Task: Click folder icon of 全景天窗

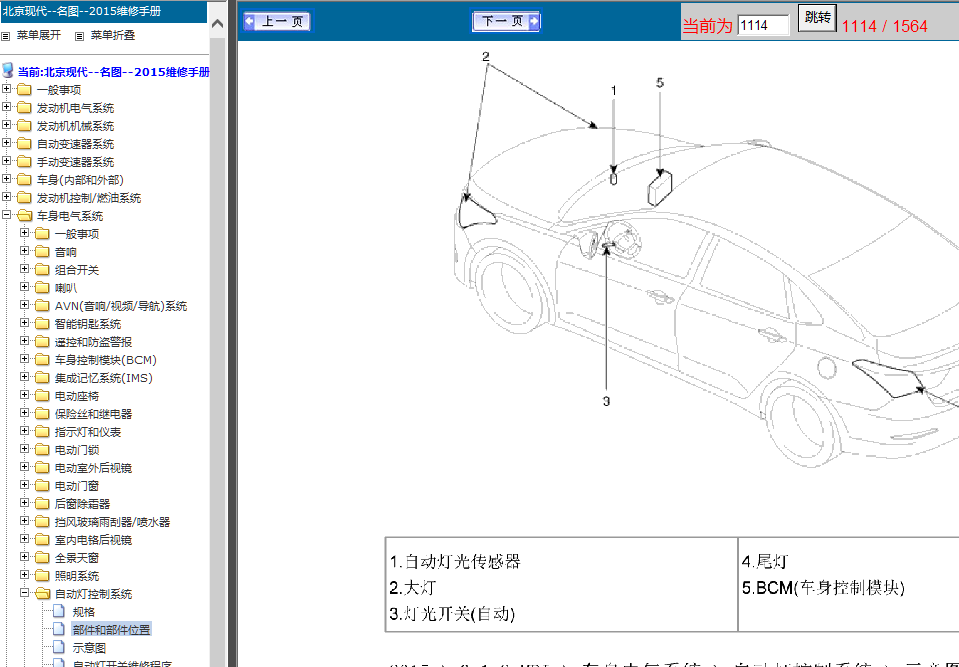Action: [42, 557]
